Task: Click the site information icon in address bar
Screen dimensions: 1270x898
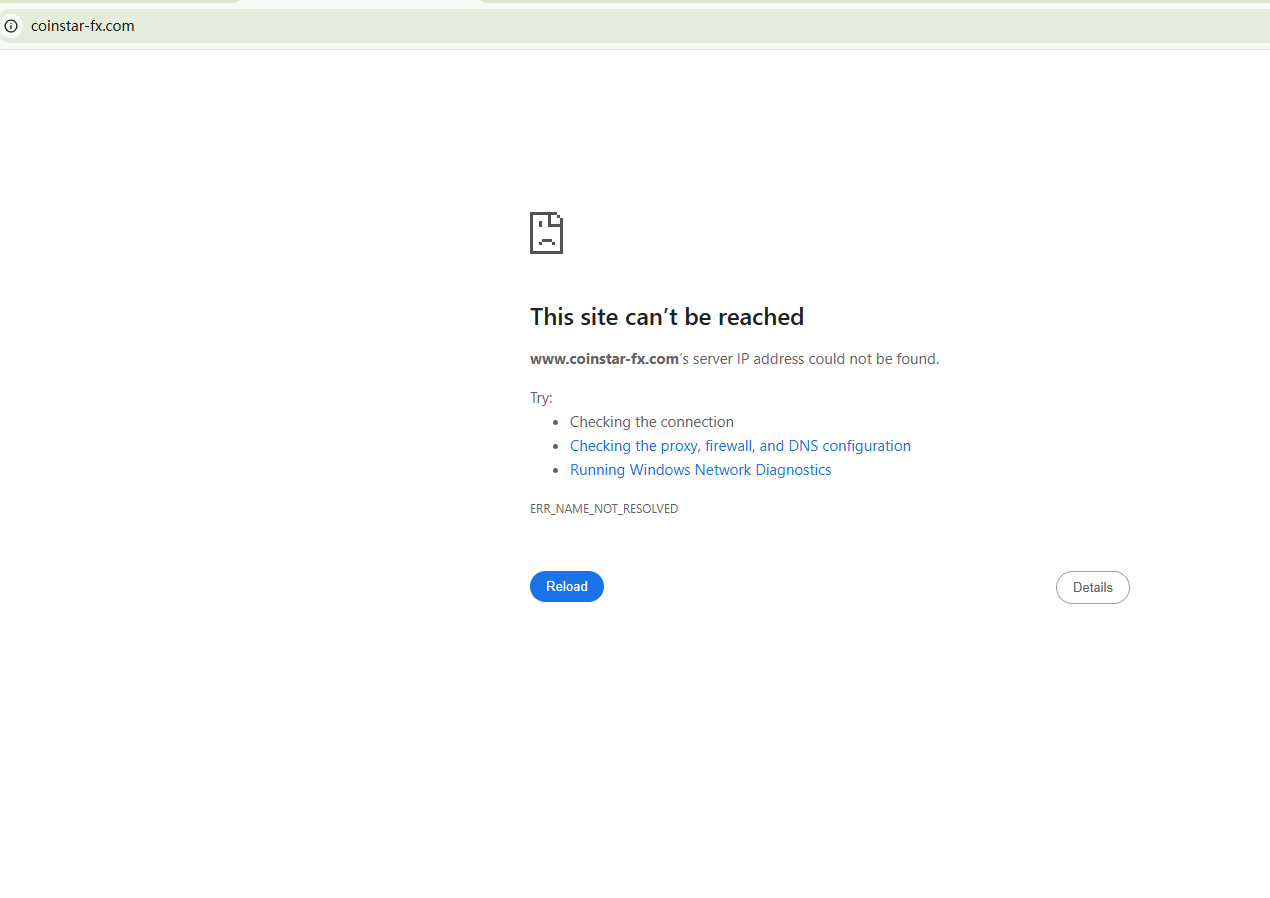Action: 11,26
